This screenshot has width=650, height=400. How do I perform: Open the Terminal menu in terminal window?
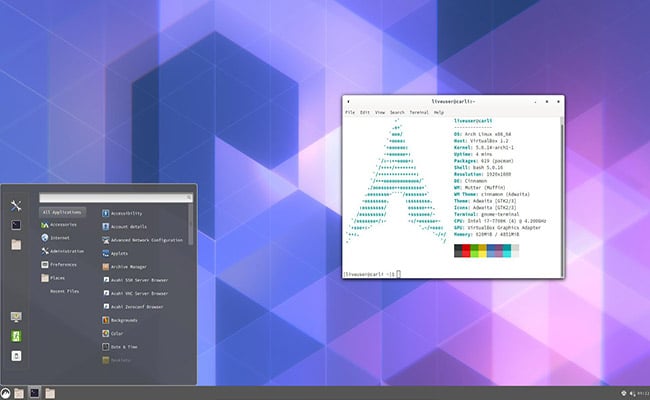coord(419,112)
